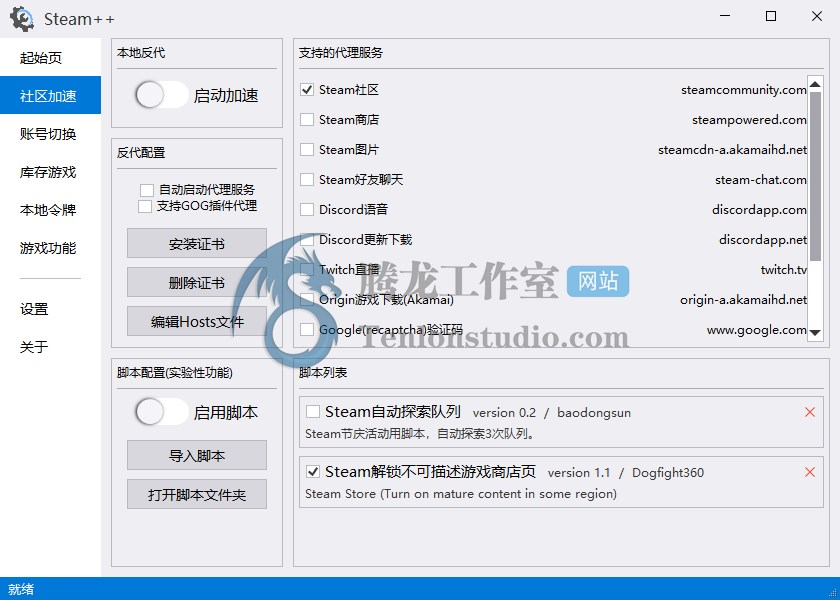Remove the Steam解锁不可描述游戏商店页 script via red X

(x=810, y=472)
